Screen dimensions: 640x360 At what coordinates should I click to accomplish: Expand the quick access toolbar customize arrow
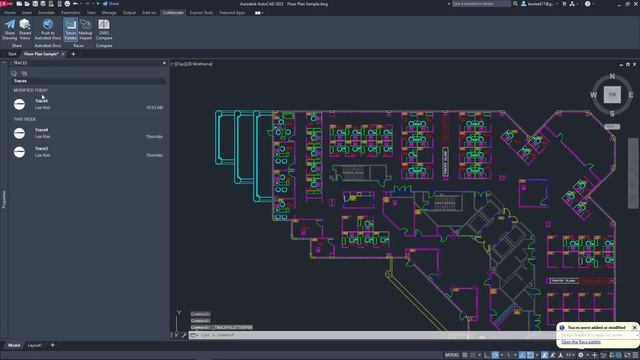tap(98, 4)
